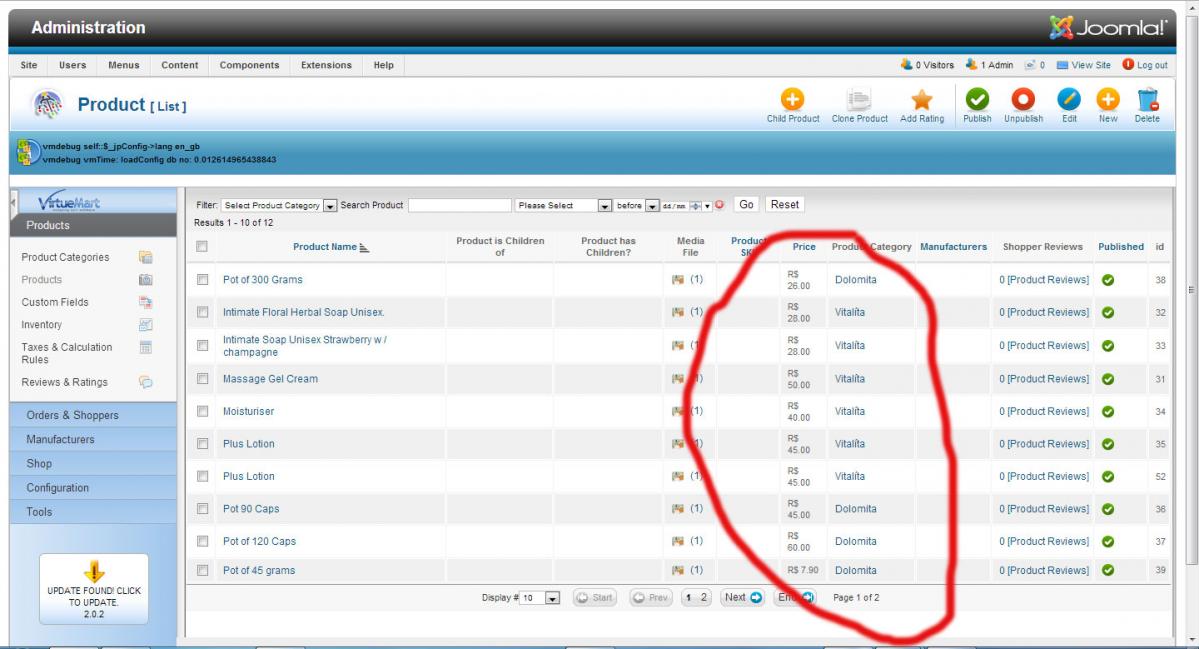Screen dimensions: 1199x649
Task: Open media file icon for Massage Gel Cream
Action: click(678, 379)
